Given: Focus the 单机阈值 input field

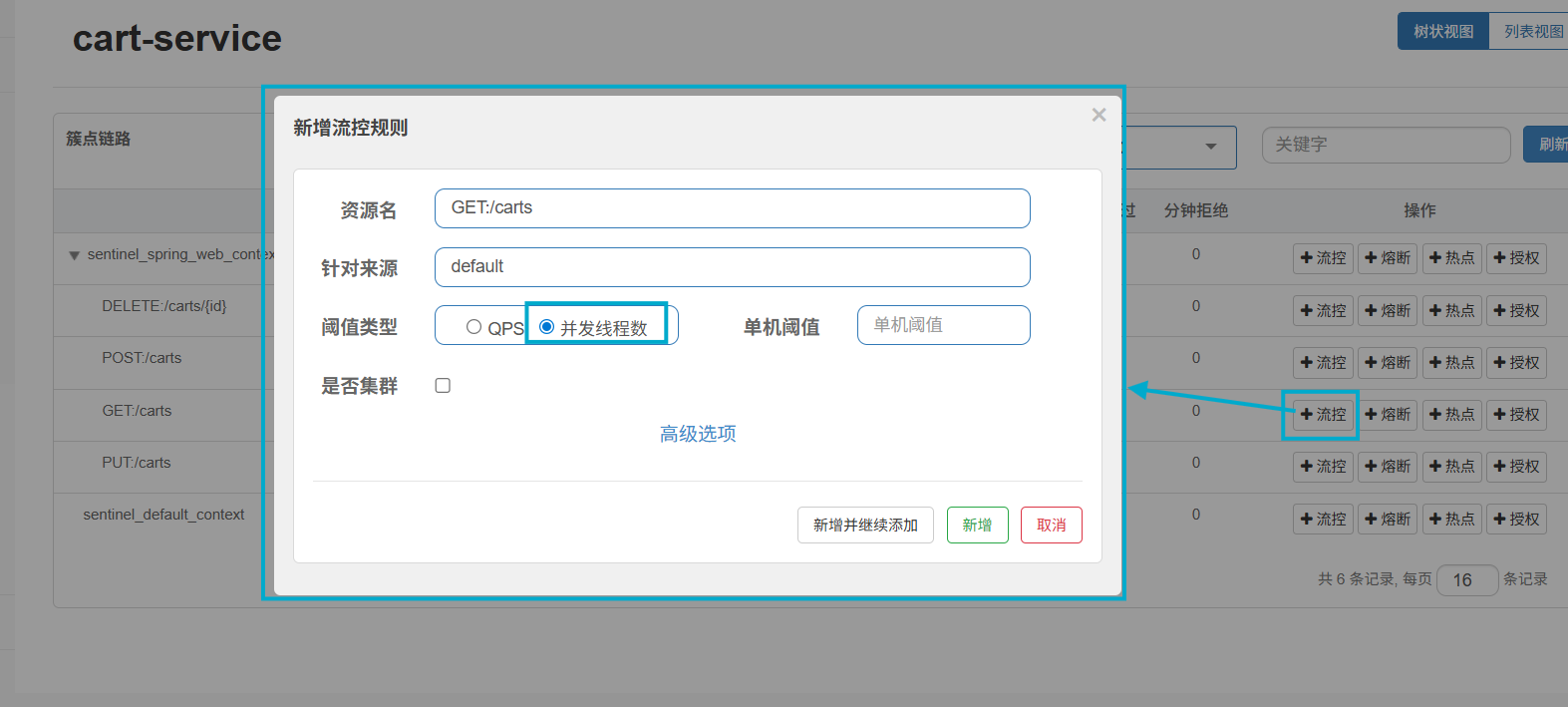Looking at the screenshot, I should click(x=943, y=325).
